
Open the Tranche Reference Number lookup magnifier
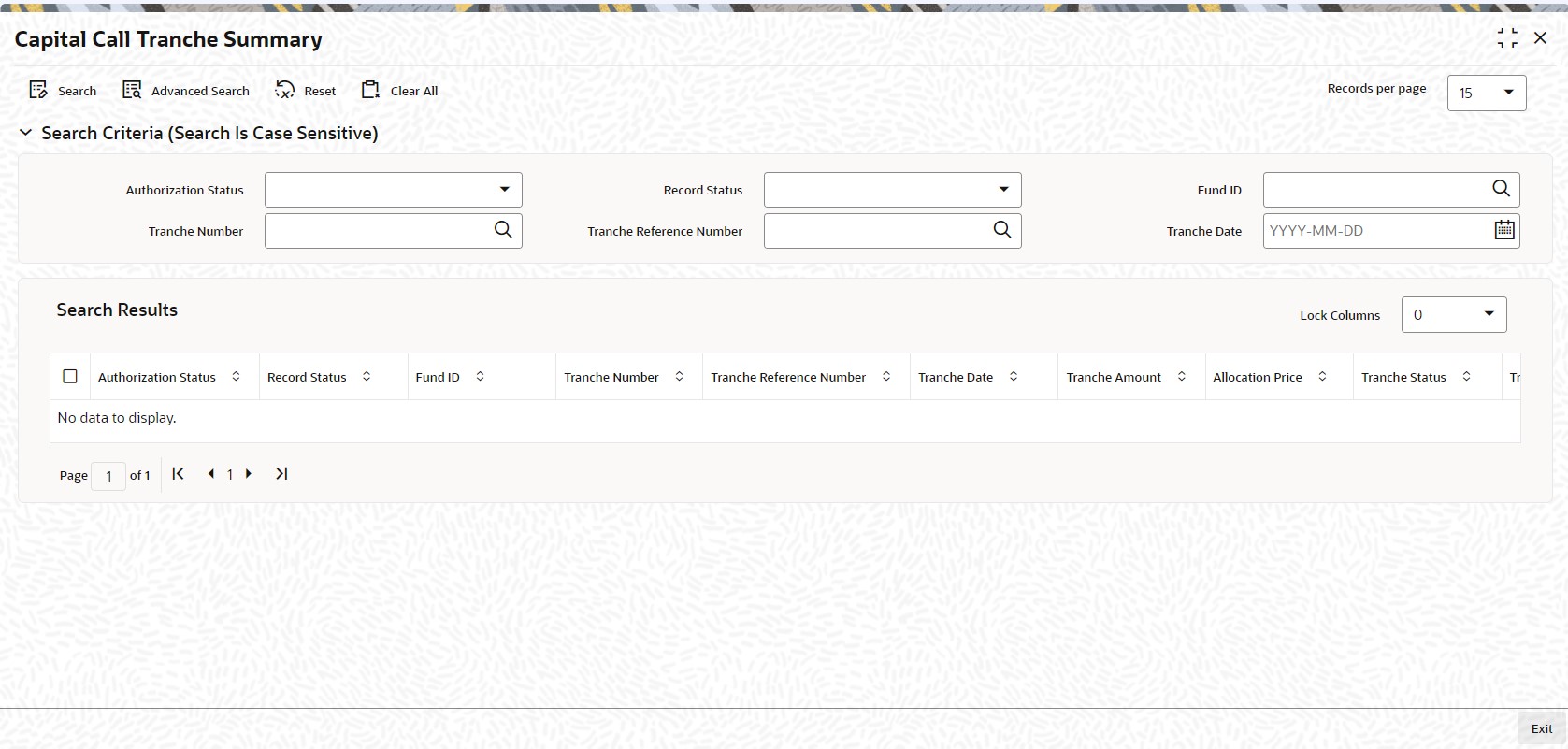1002,230
